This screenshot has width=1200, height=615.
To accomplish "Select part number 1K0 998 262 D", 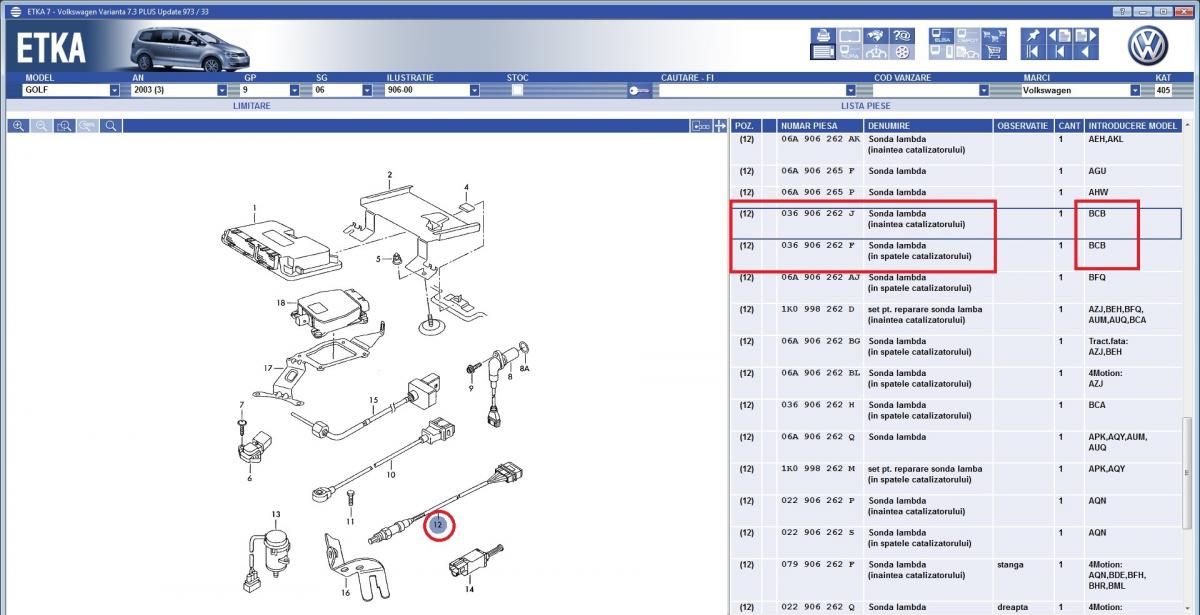I will tap(819, 310).
